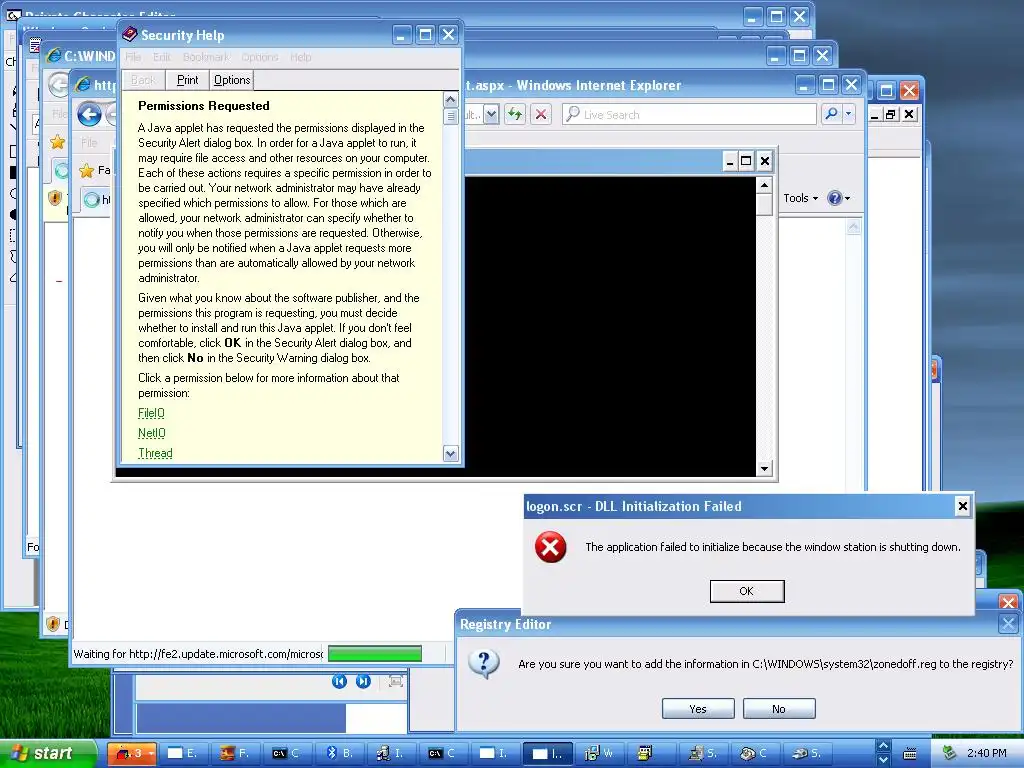Click No in the Registry Editor dialog
The height and width of the screenshot is (768, 1024).
(778, 709)
